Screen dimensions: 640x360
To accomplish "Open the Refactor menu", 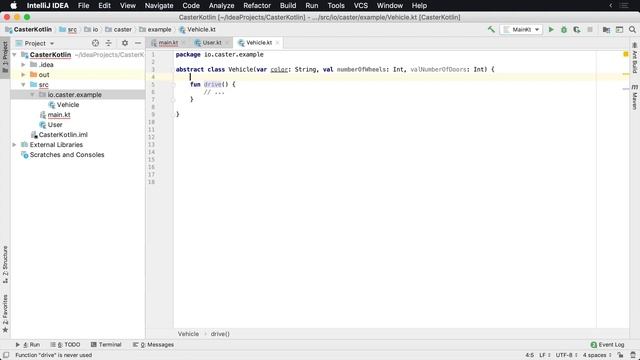I will pos(257,6).
